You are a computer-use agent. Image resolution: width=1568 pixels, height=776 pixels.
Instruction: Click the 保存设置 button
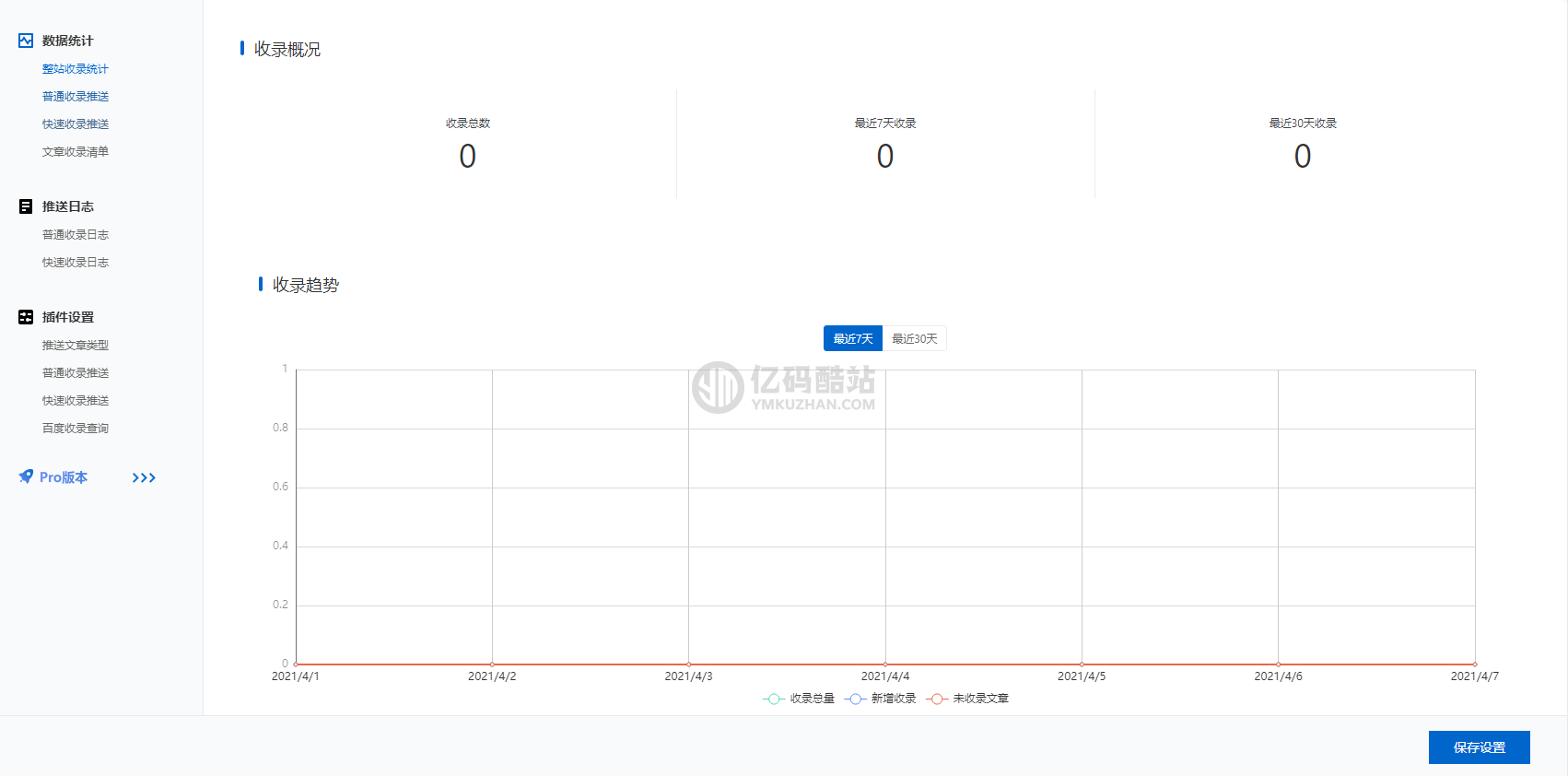(1480, 747)
